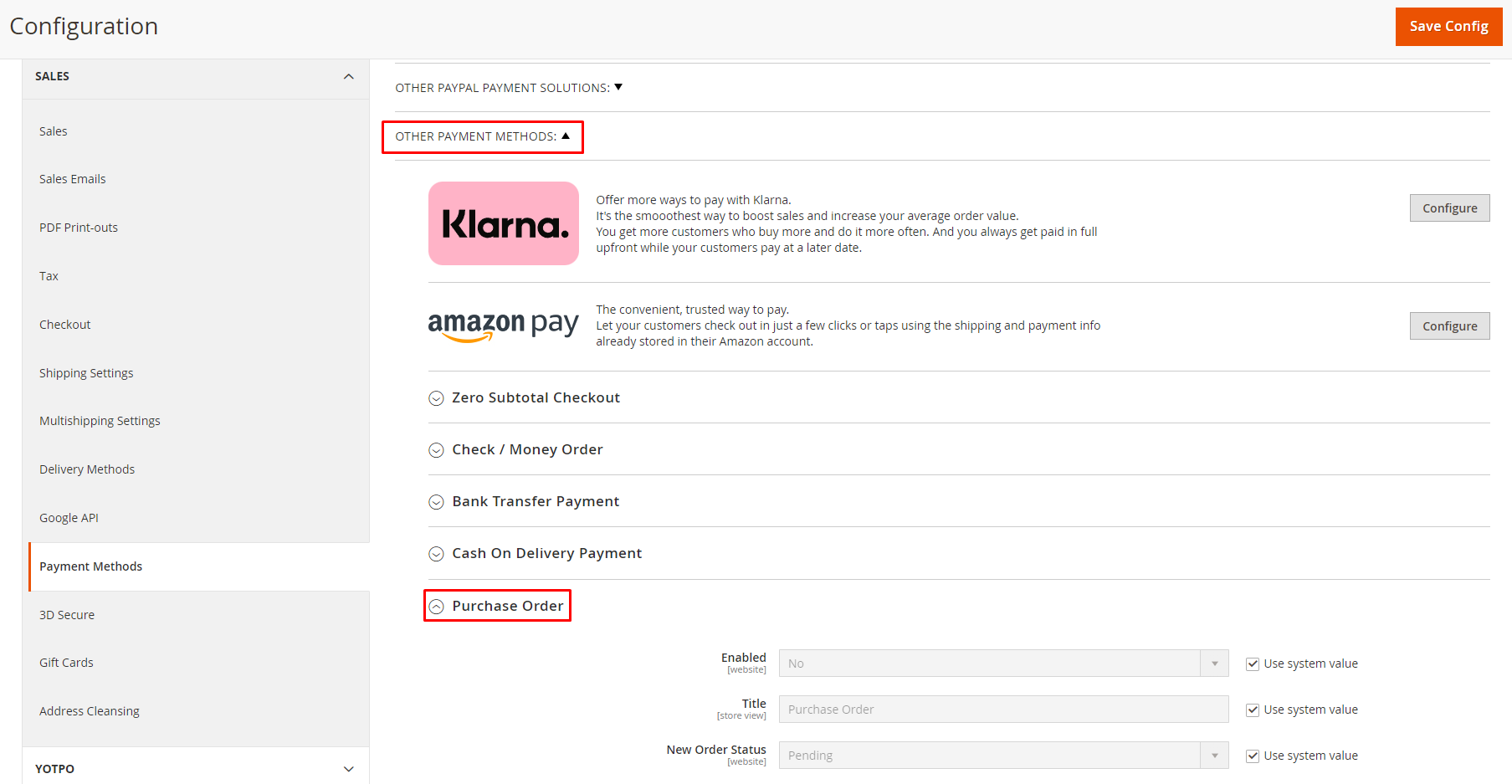Screen dimensions: 1512x784
Task: Open Multishipping Settings in the sidebar
Action: (x=100, y=421)
